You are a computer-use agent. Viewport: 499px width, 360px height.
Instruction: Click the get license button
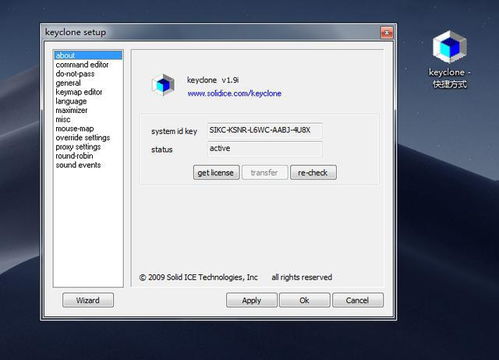pos(216,173)
